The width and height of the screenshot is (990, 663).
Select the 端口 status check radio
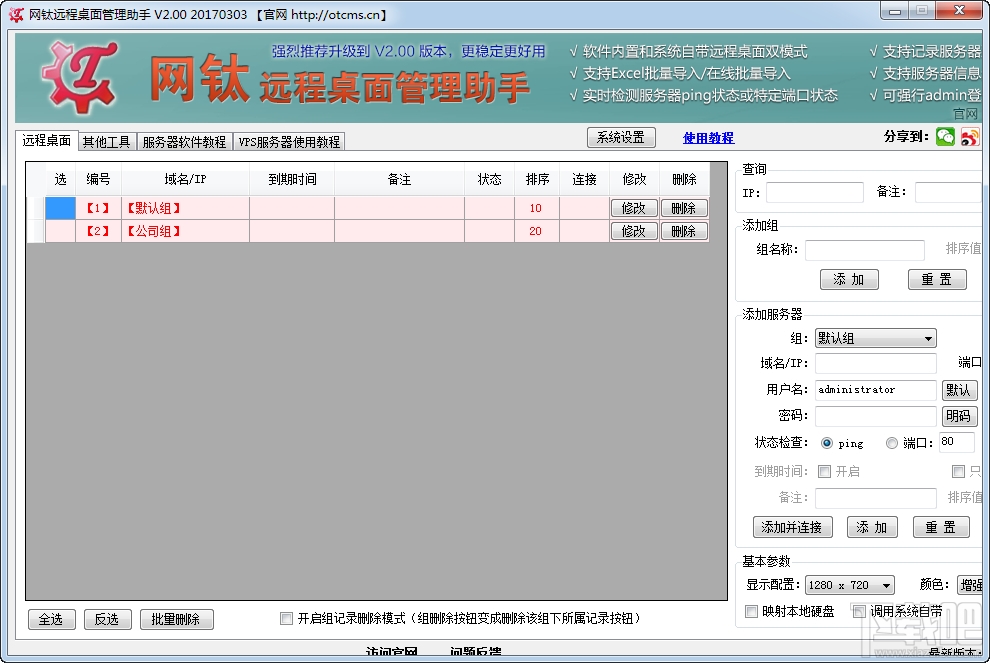tap(892, 443)
